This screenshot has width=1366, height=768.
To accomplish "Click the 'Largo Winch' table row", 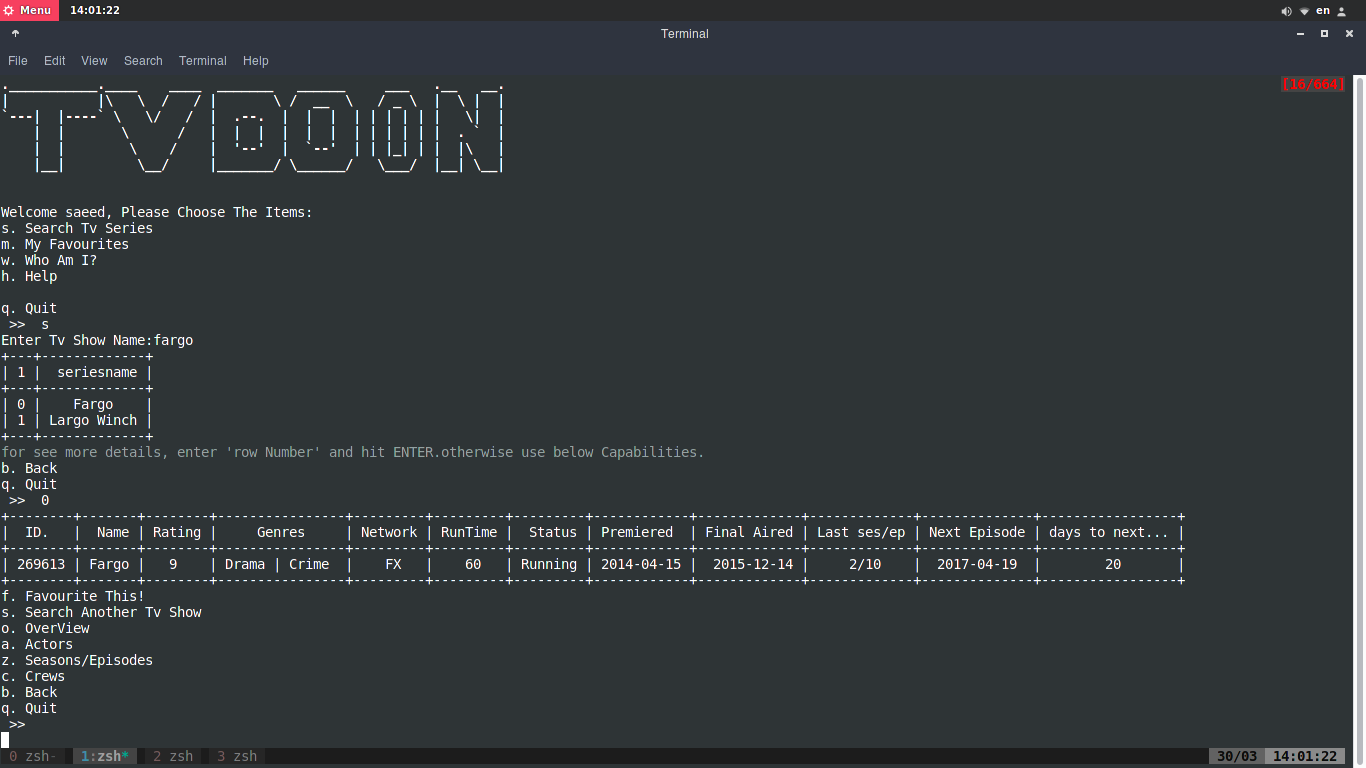I will (x=77, y=421).
